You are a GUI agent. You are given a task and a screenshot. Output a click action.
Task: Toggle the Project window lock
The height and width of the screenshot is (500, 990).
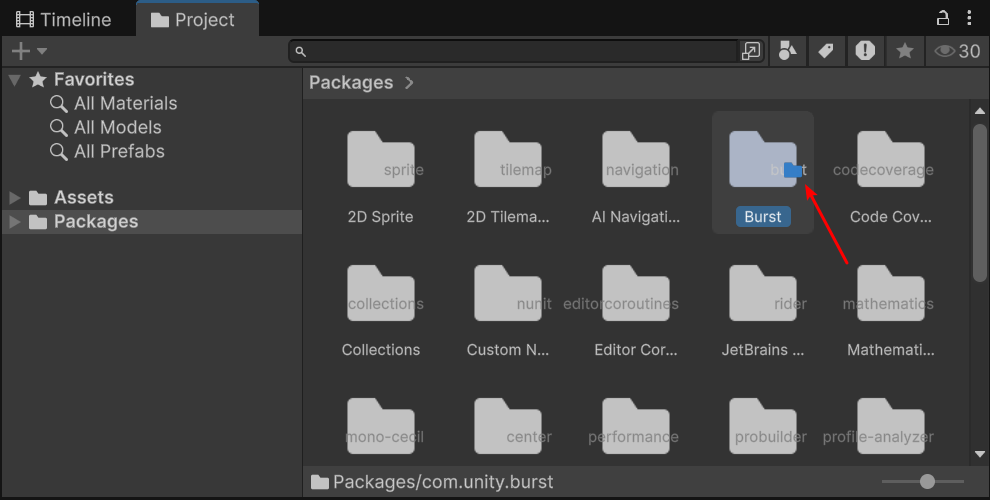point(943,18)
